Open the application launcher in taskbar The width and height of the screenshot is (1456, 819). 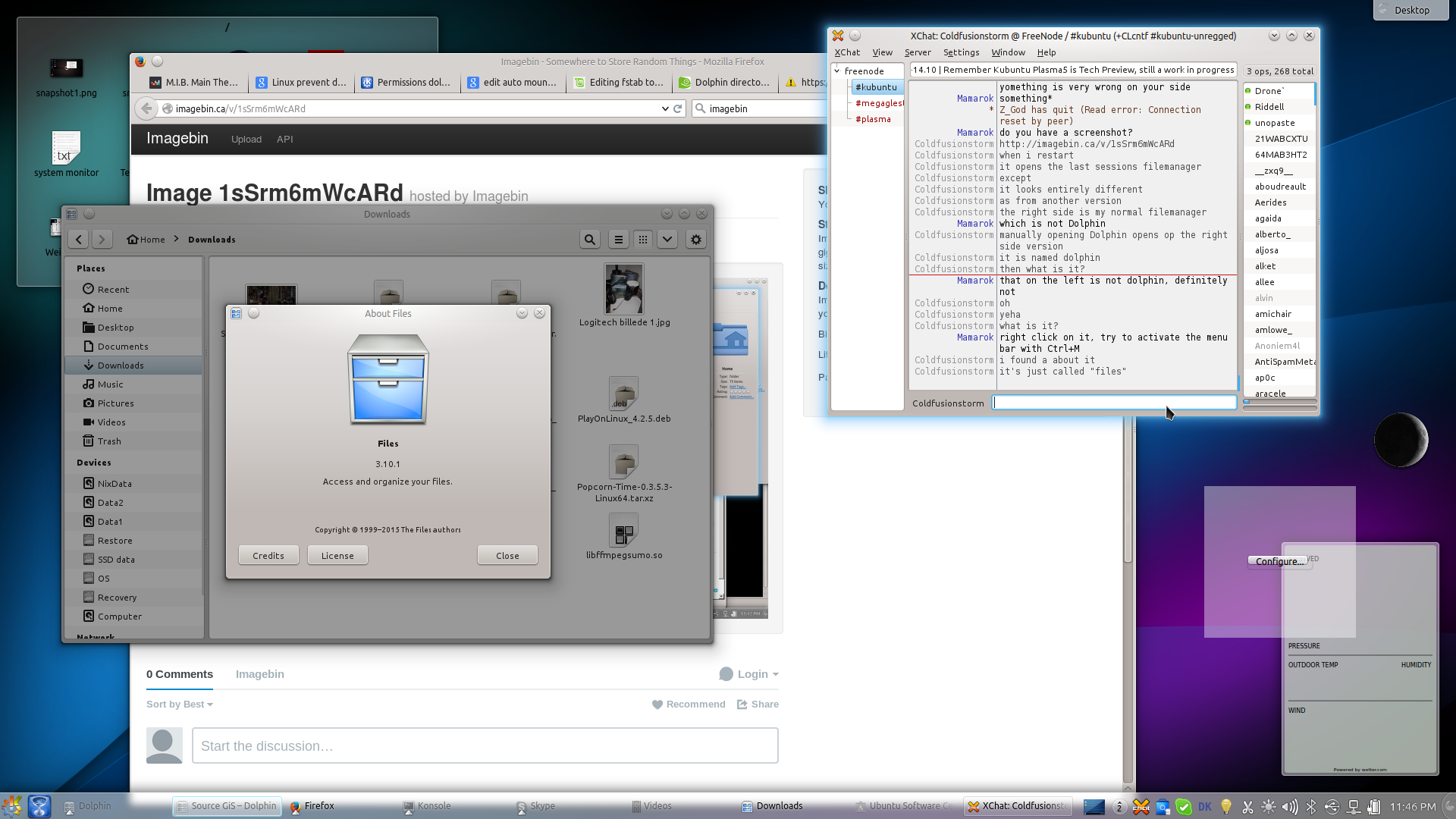tap(12, 805)
